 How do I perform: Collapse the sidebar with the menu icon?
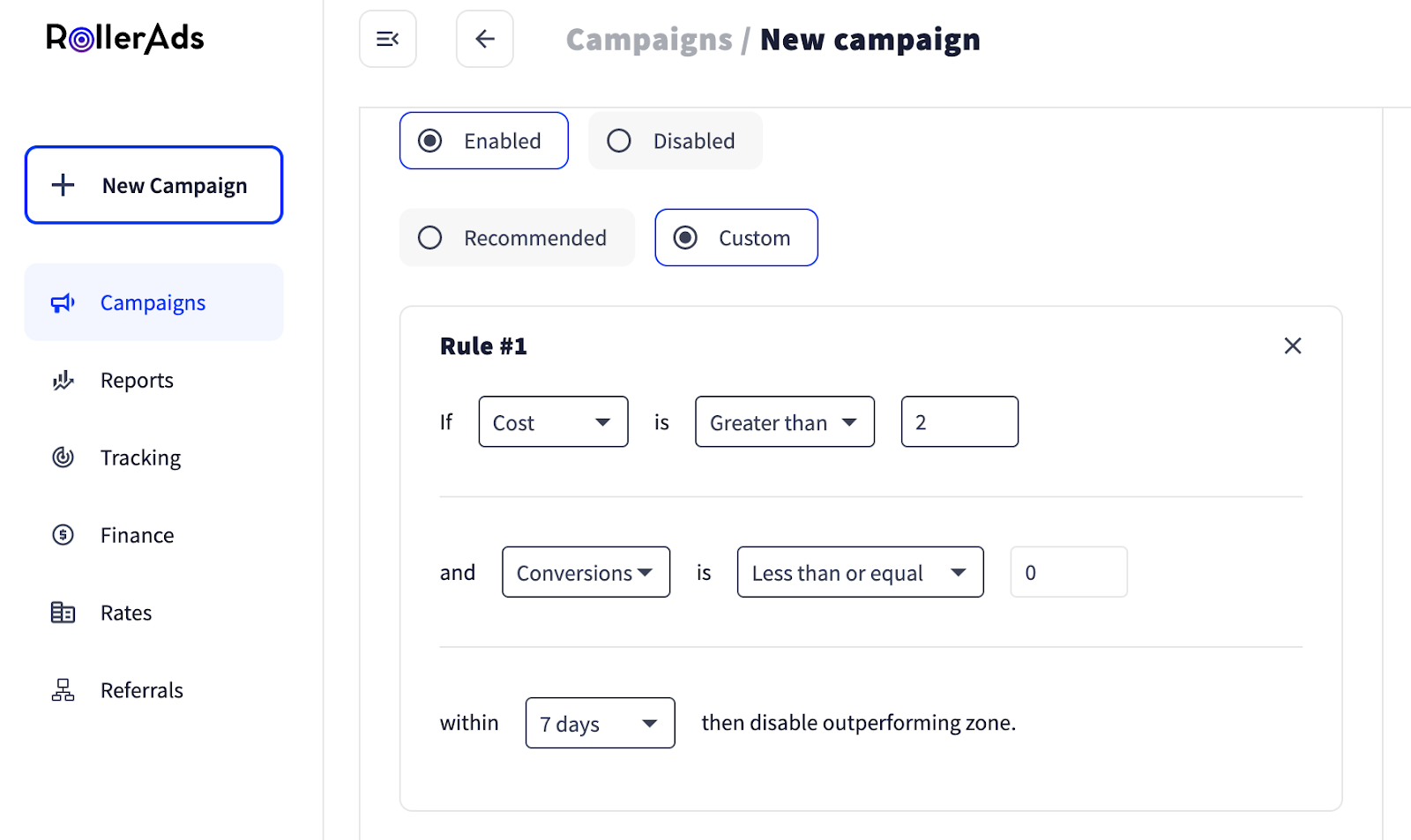tap(388, 39)
